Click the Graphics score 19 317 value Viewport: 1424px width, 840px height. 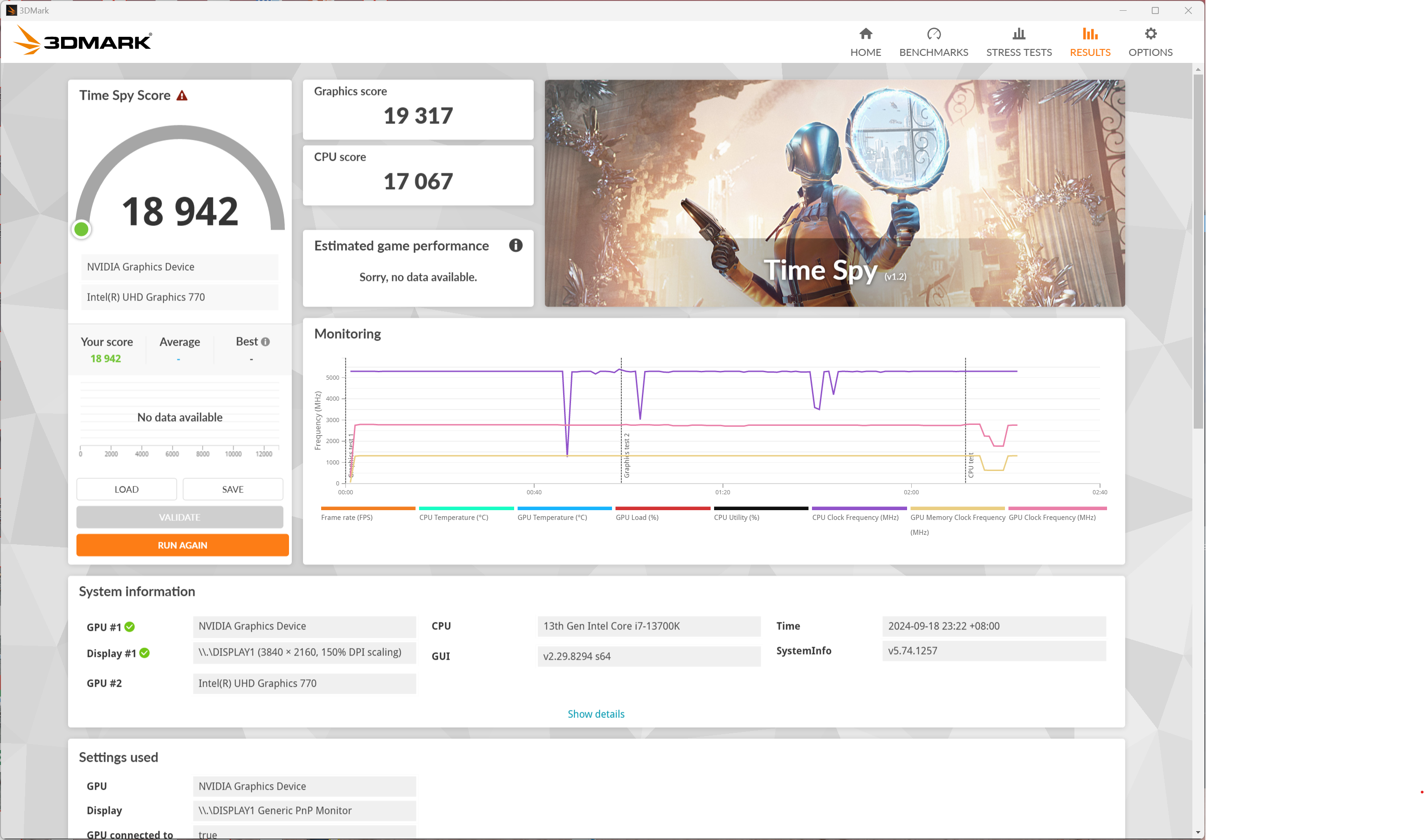(418, 116)
